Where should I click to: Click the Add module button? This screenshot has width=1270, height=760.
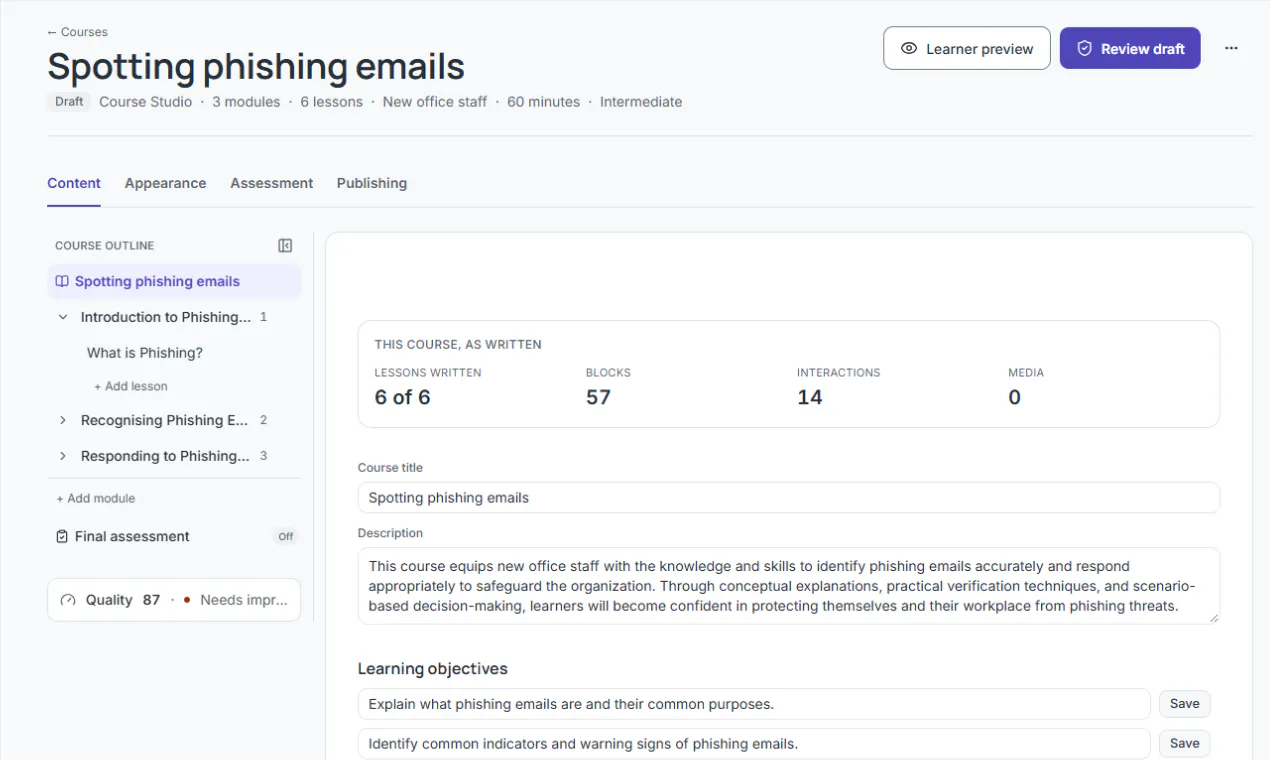[x=95, y=498]
